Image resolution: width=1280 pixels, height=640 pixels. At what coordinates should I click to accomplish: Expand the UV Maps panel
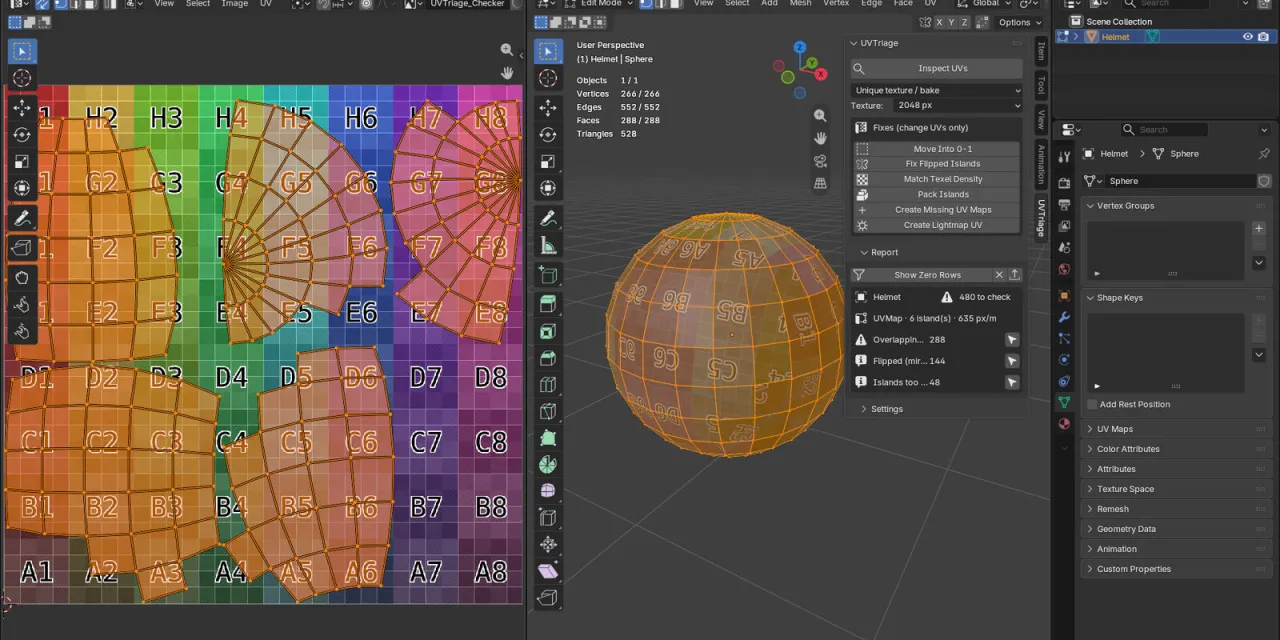1090,429
